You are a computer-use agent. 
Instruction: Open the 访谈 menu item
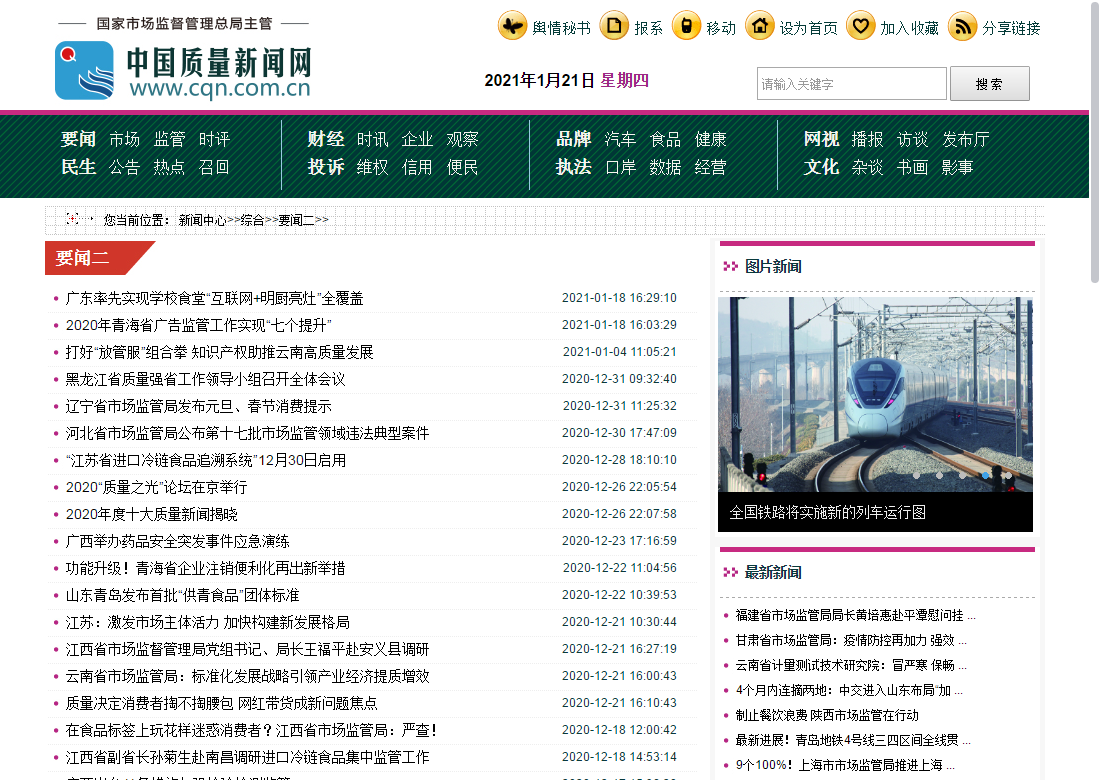coord(912,139)
